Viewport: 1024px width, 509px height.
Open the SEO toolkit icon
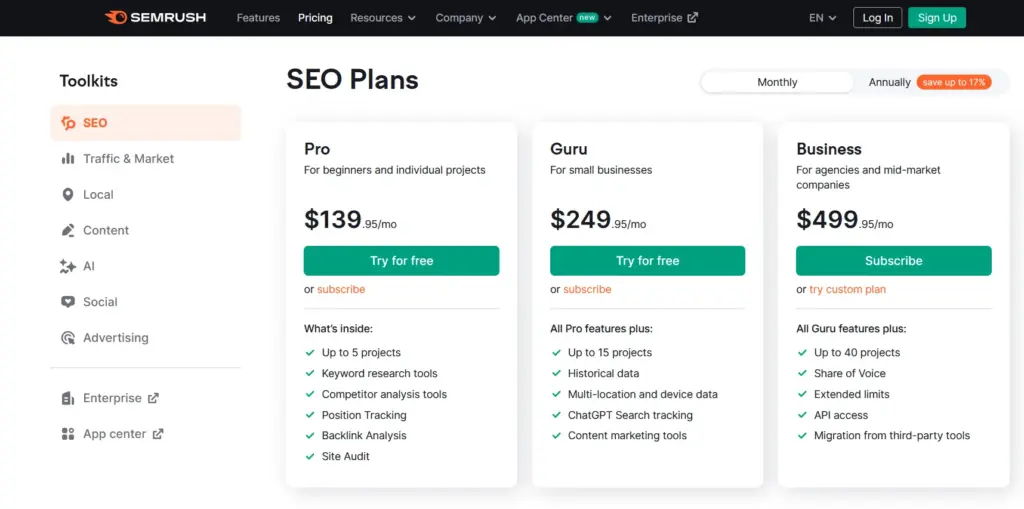point(68,123)
